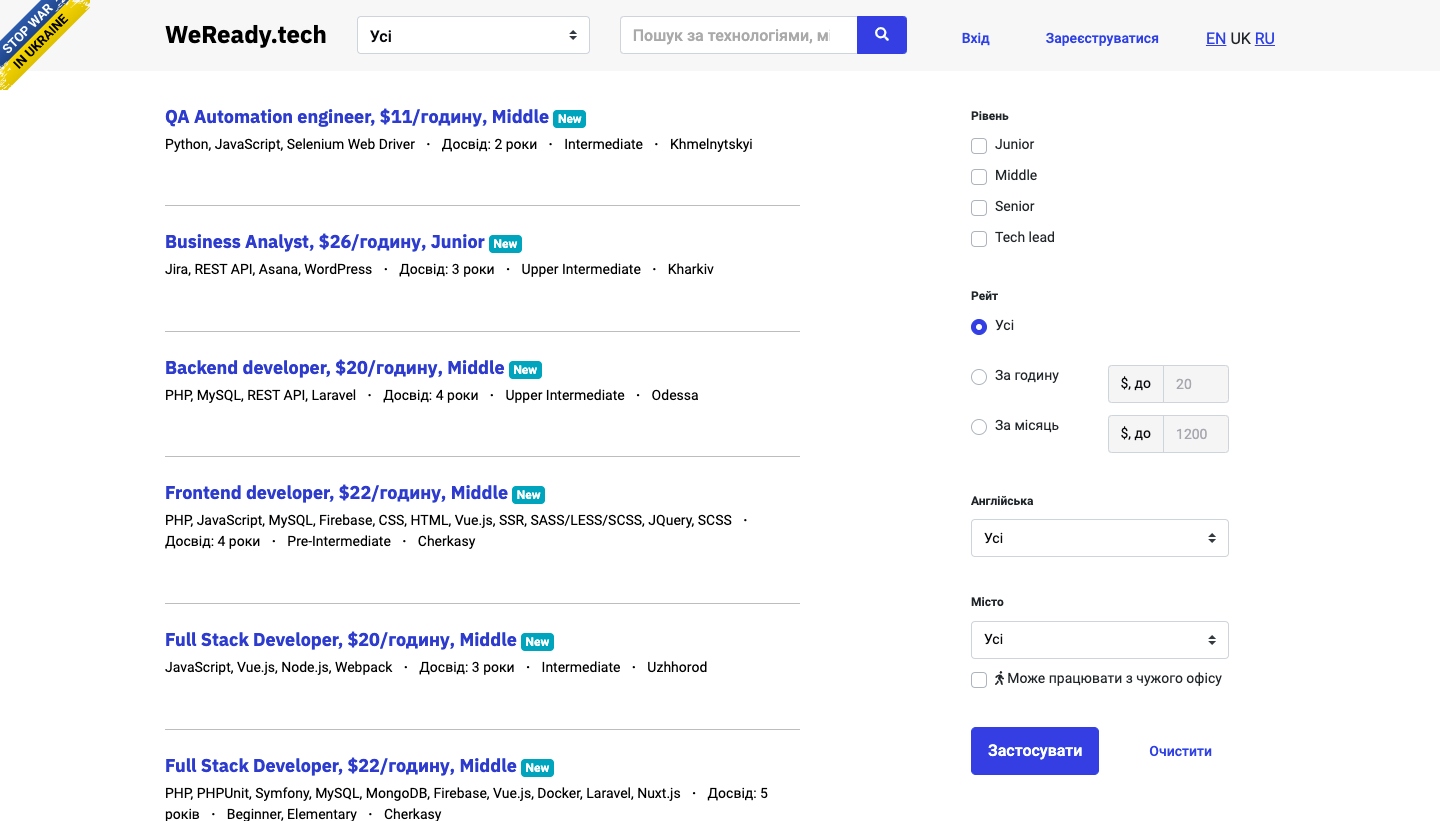
Task: Click the walking person icon near office option
Action: click(x=999, y=678)
